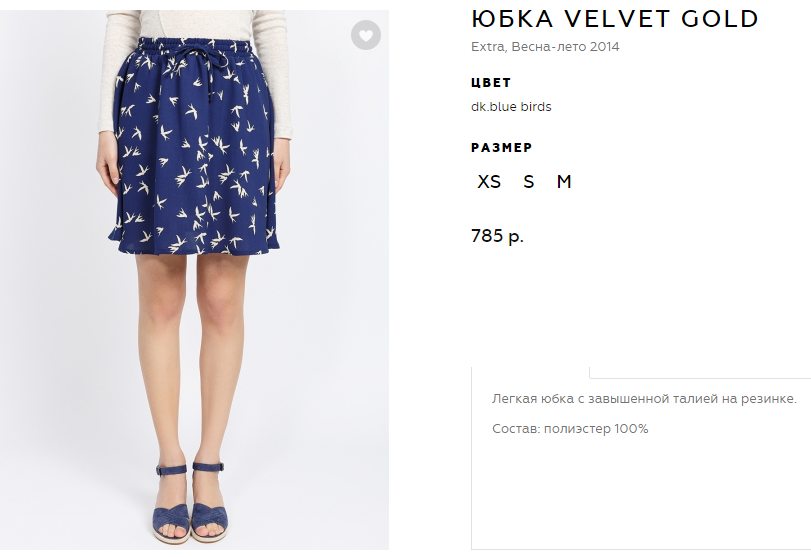
Task: Click the skirt description text Легкая юбка
Action: [644, 399]
